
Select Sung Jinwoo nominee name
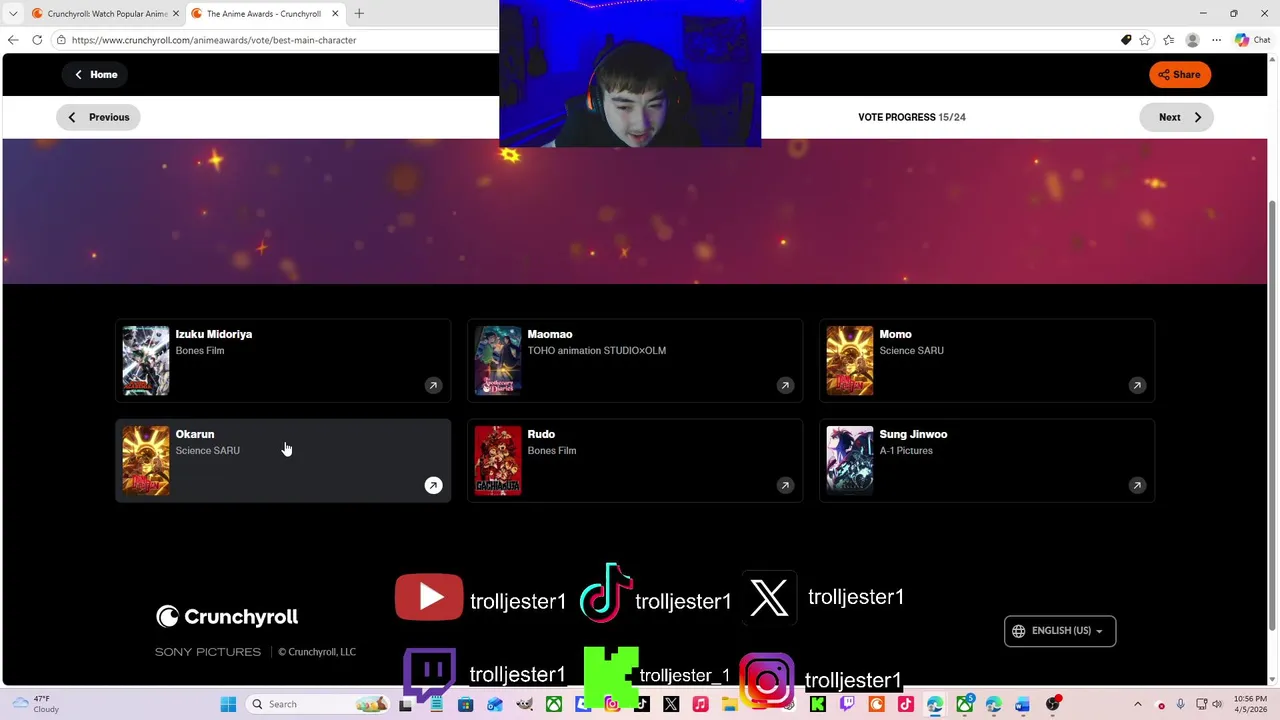[x=913, y=434]
